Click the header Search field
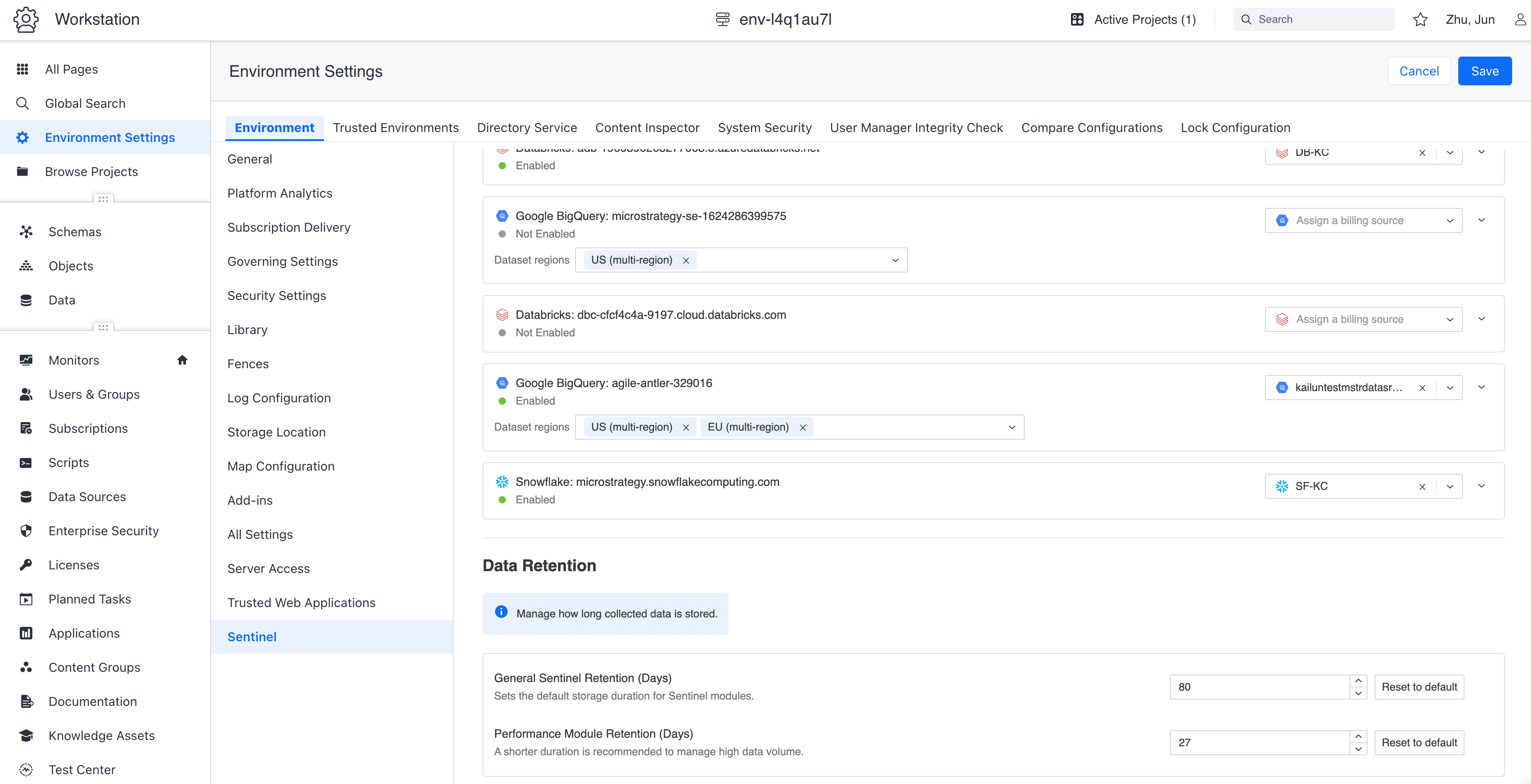This screenshot has height=784, width=1531. click(x=1314, y=20)
